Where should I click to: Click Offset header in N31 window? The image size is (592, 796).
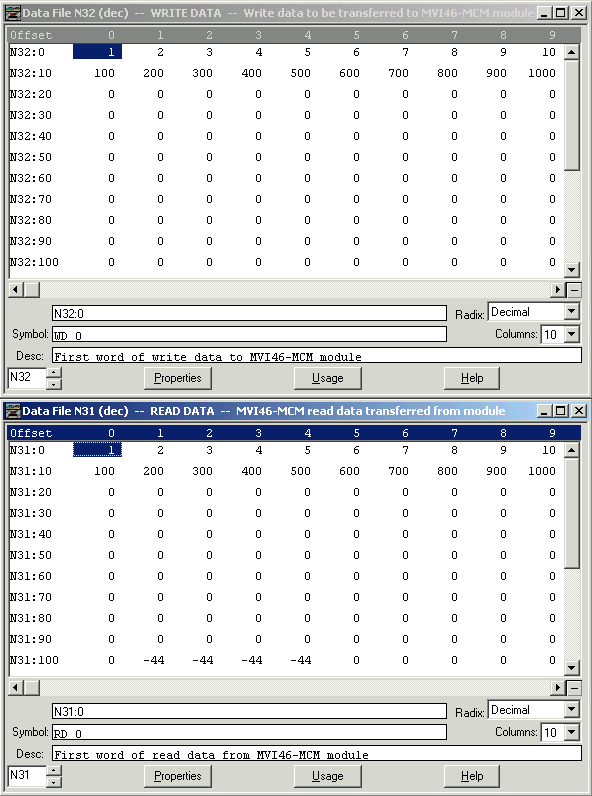pos(31,433)
